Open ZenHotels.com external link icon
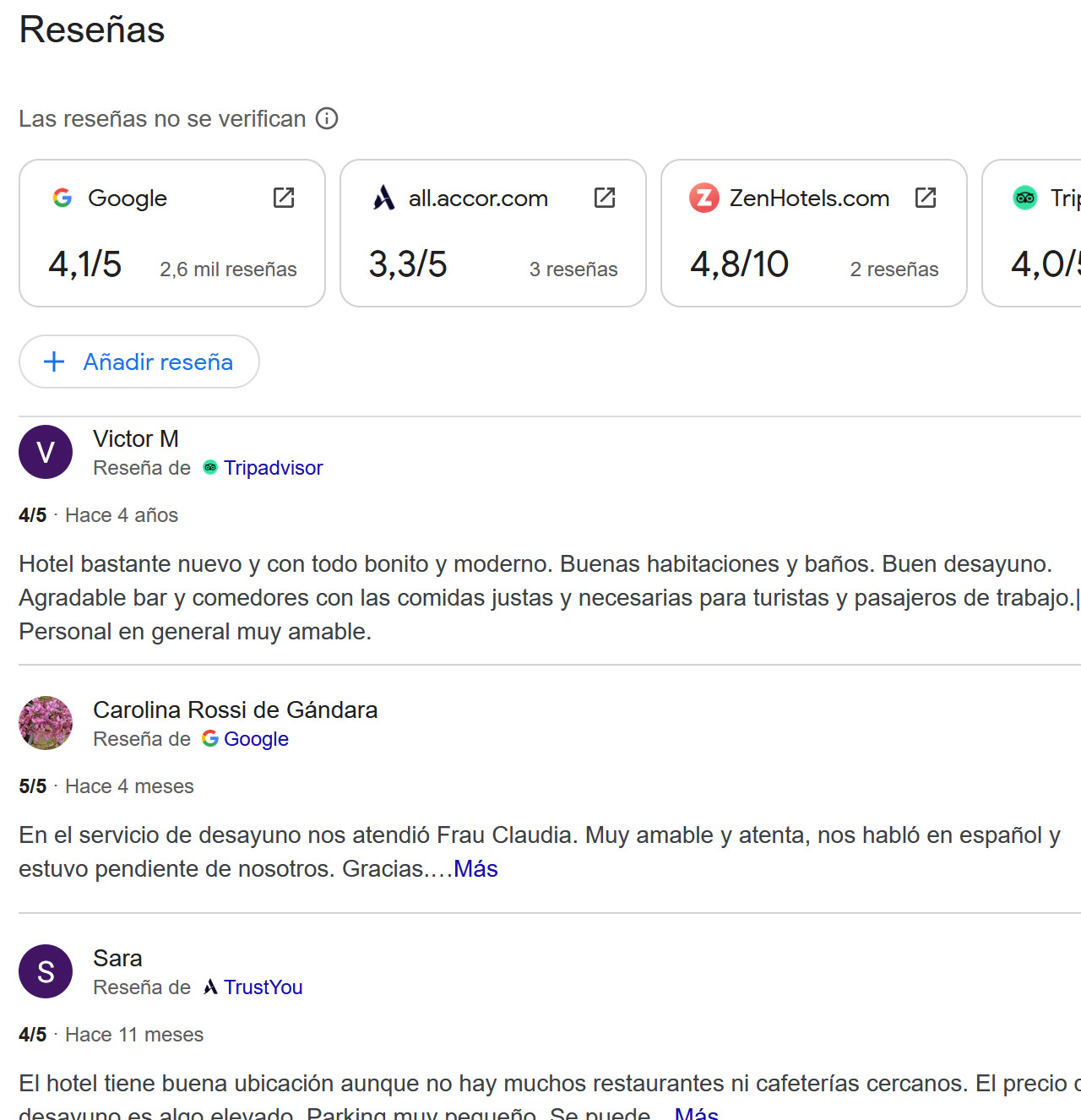This screenshot has width=1081, height=1120. coord(926,198)
